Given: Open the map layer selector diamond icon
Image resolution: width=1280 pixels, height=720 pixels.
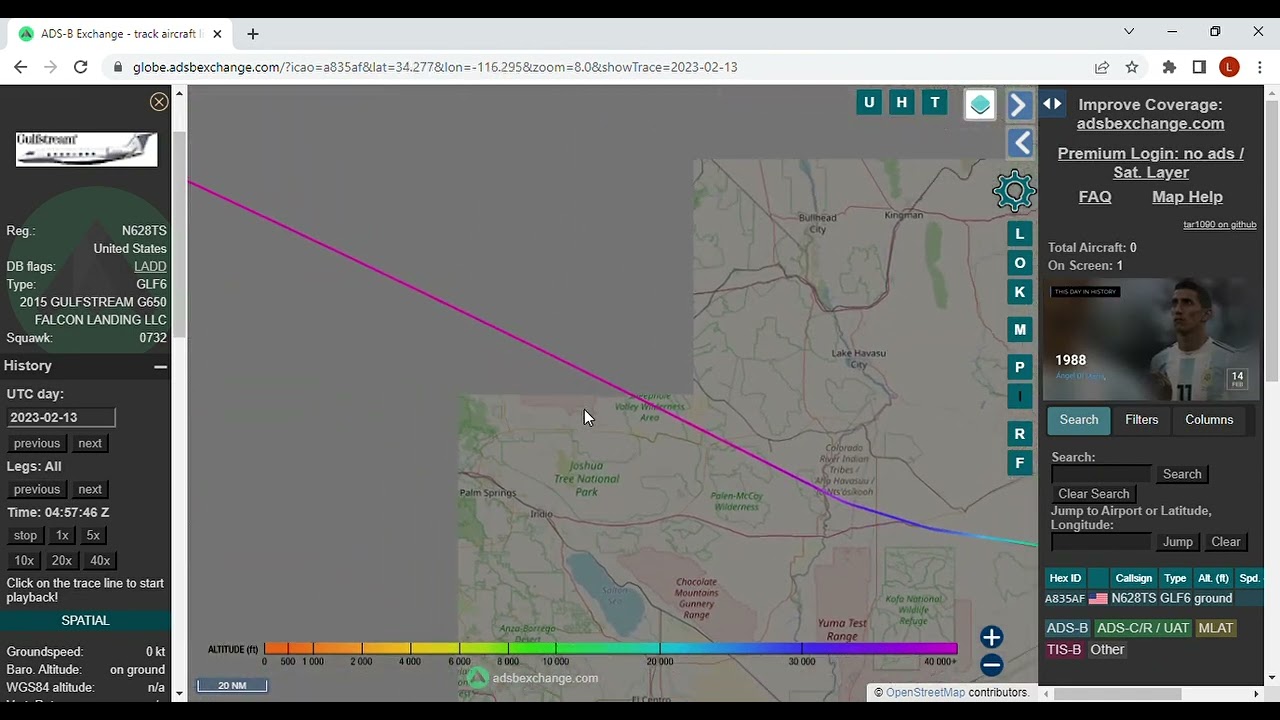Looking at the screenshot, I should tap(980, 104).
